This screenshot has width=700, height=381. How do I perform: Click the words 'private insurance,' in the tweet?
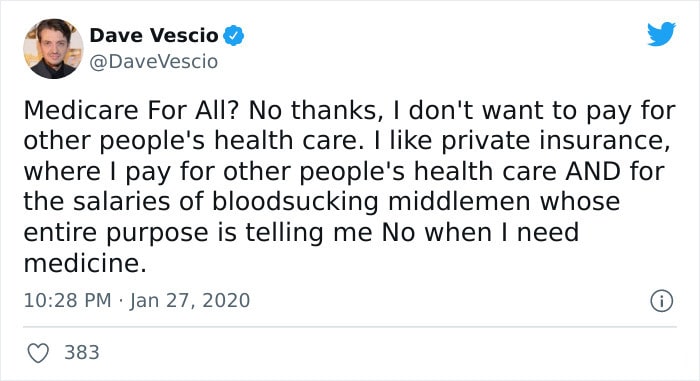point(556,141)
